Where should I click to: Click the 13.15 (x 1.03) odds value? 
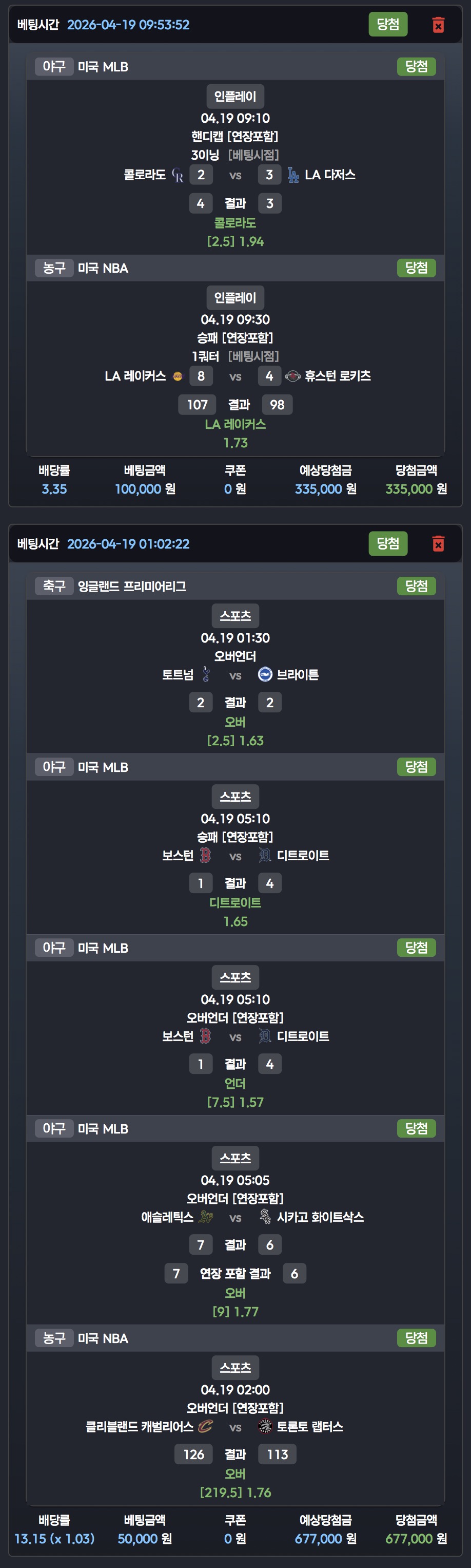click(54, 1538)
